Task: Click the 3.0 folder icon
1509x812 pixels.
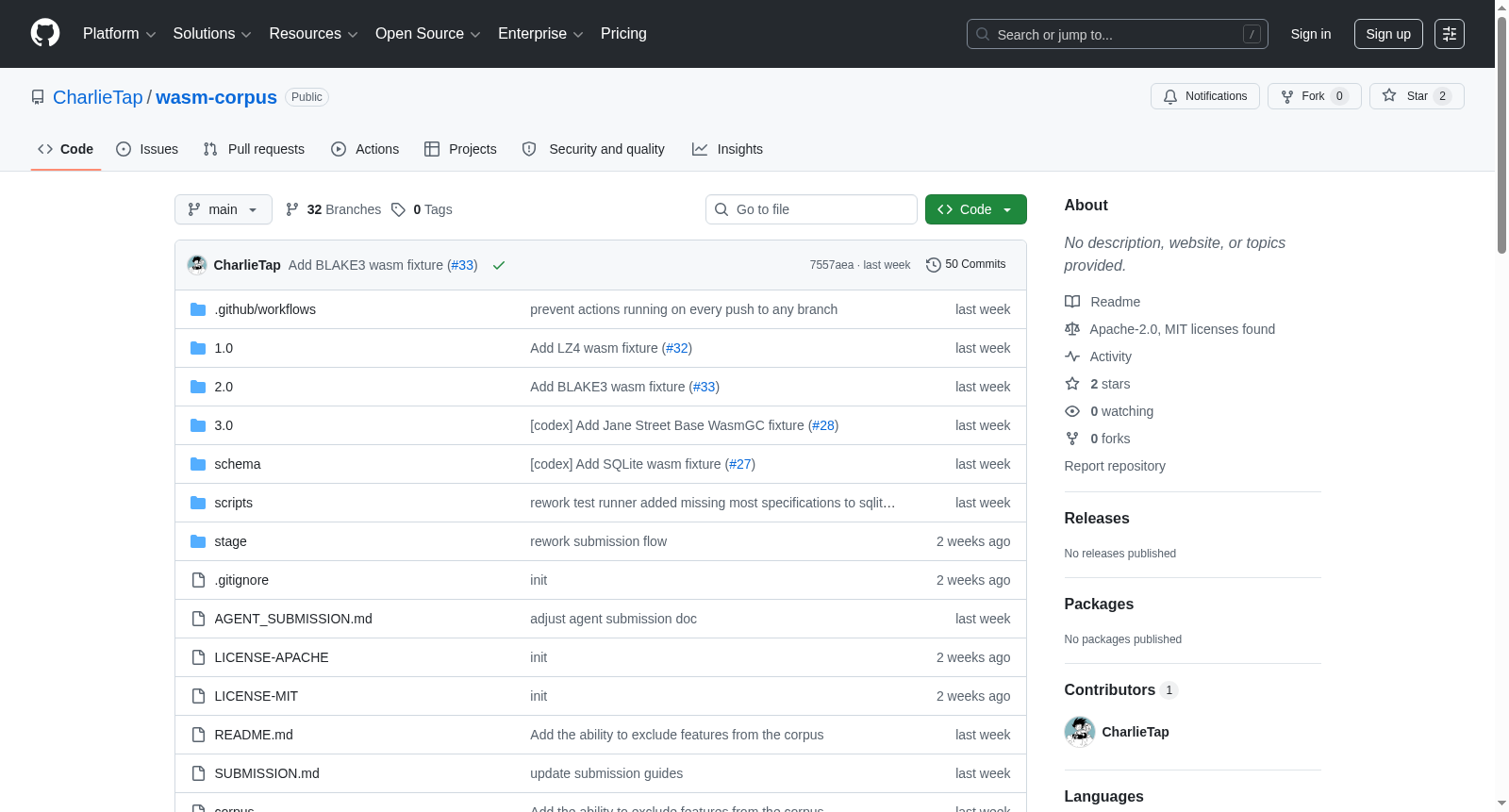Action: pos(198,425)
